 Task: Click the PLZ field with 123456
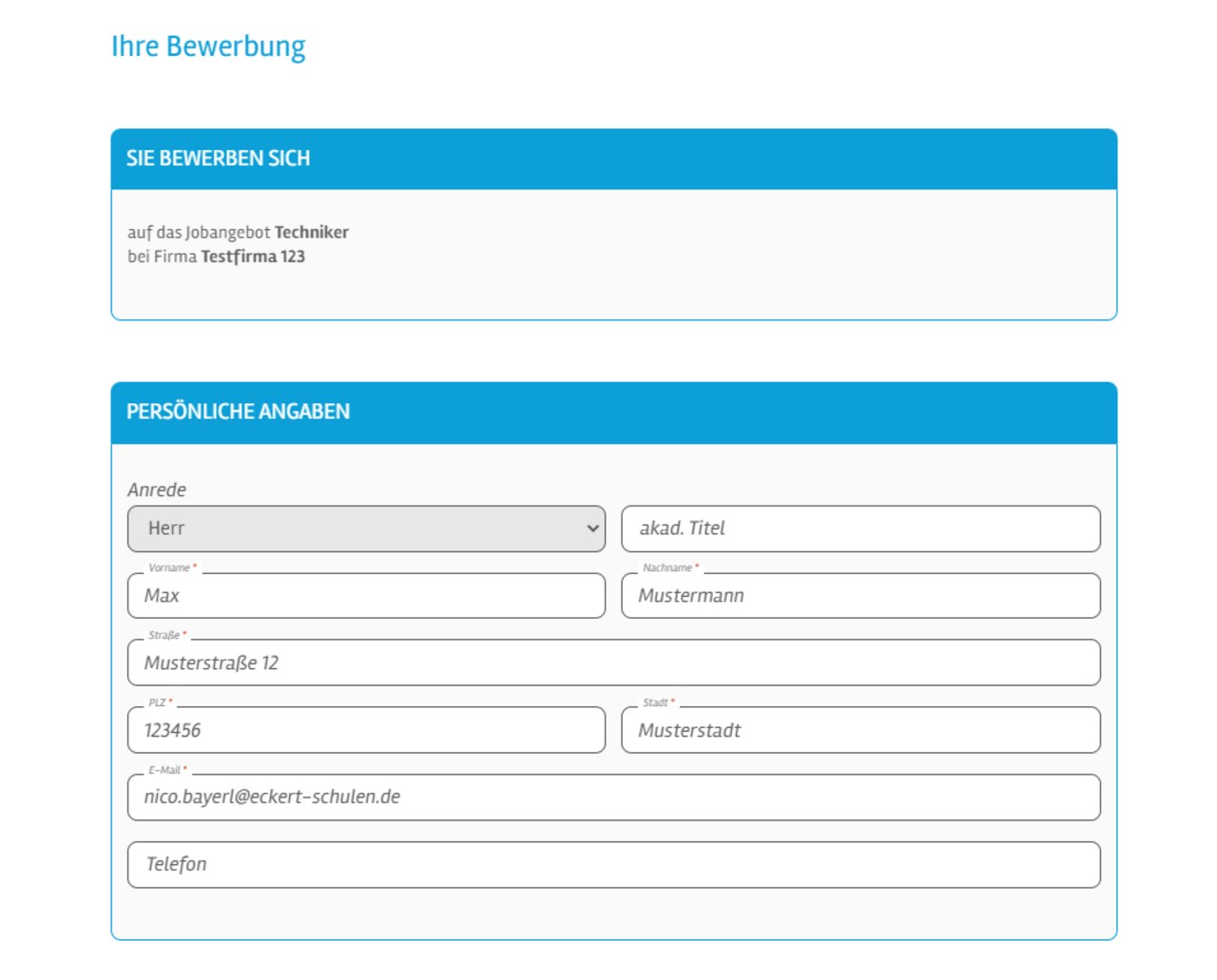tap(366, 730)
